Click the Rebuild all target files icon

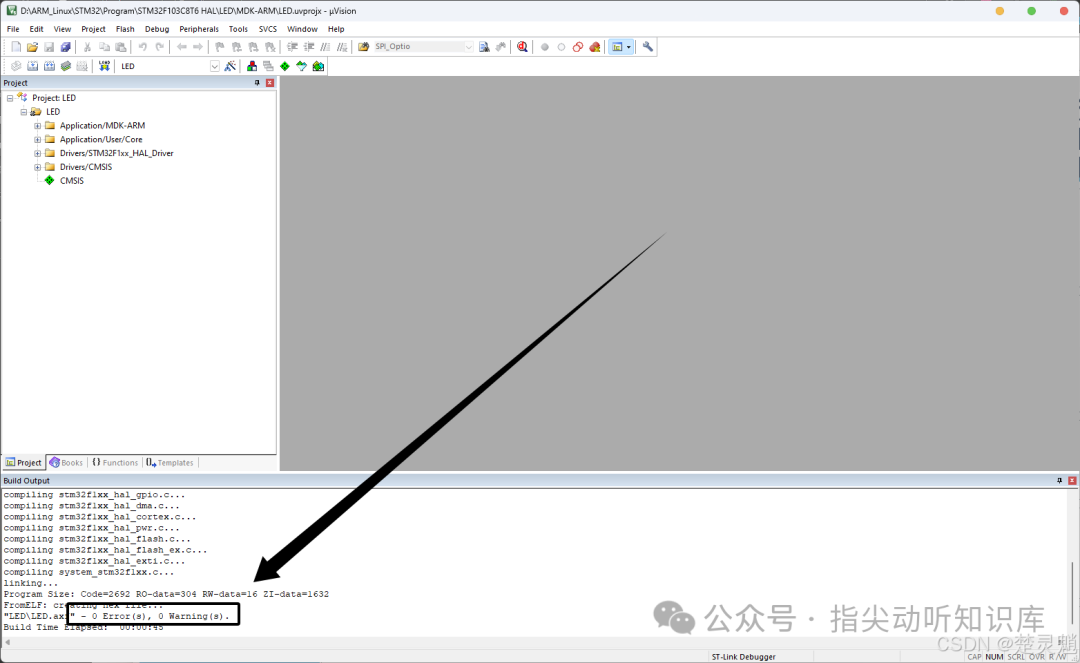pyautogui.click(x=49, y=66)
